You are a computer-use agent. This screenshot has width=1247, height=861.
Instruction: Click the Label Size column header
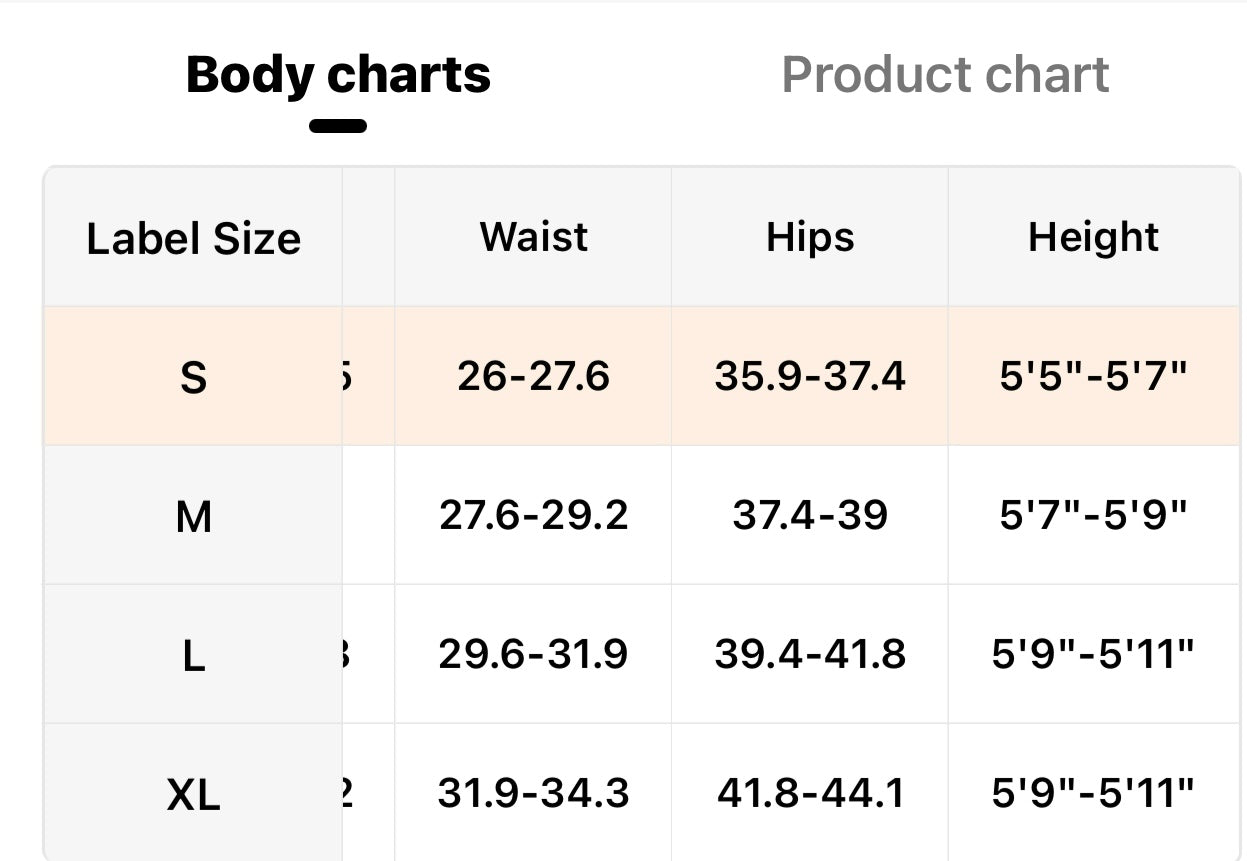pyautogui.click(x=193, y=239)
